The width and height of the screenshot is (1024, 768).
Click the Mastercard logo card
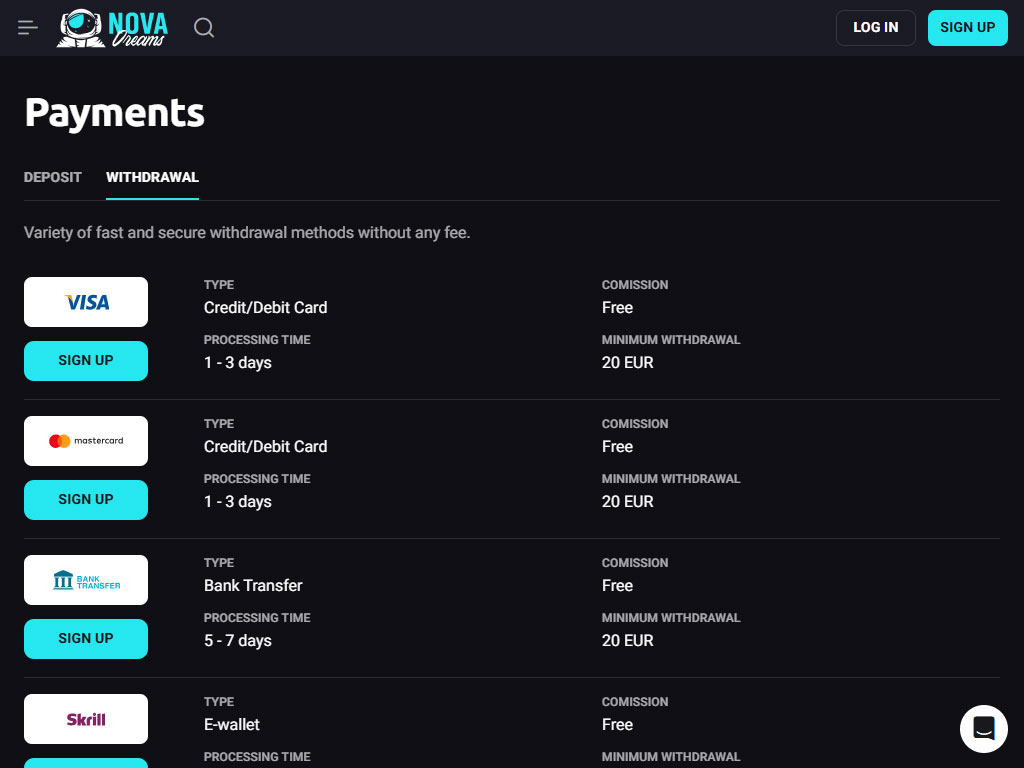point(86,441)
